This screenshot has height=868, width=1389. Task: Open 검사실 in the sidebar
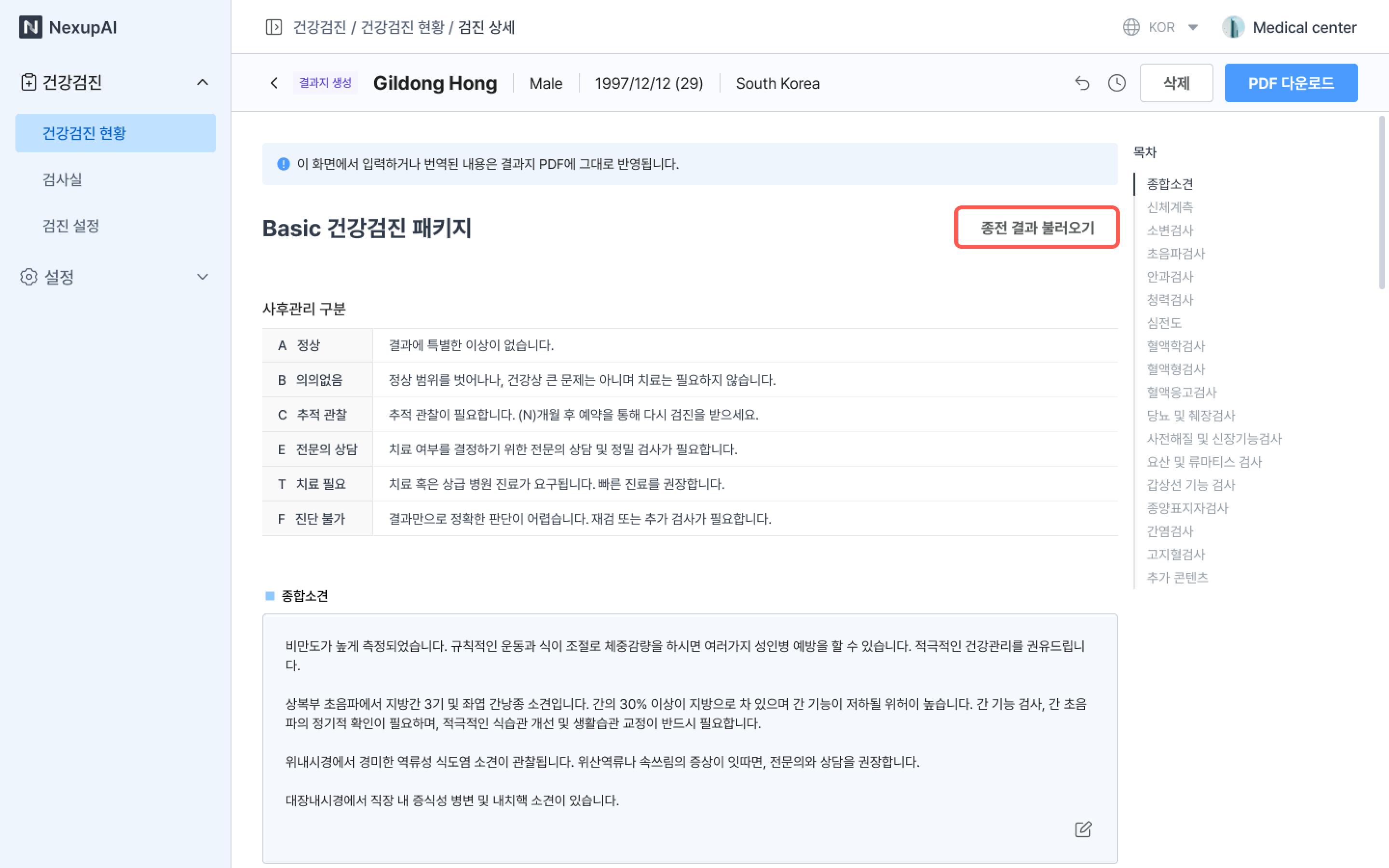[63, 180]
